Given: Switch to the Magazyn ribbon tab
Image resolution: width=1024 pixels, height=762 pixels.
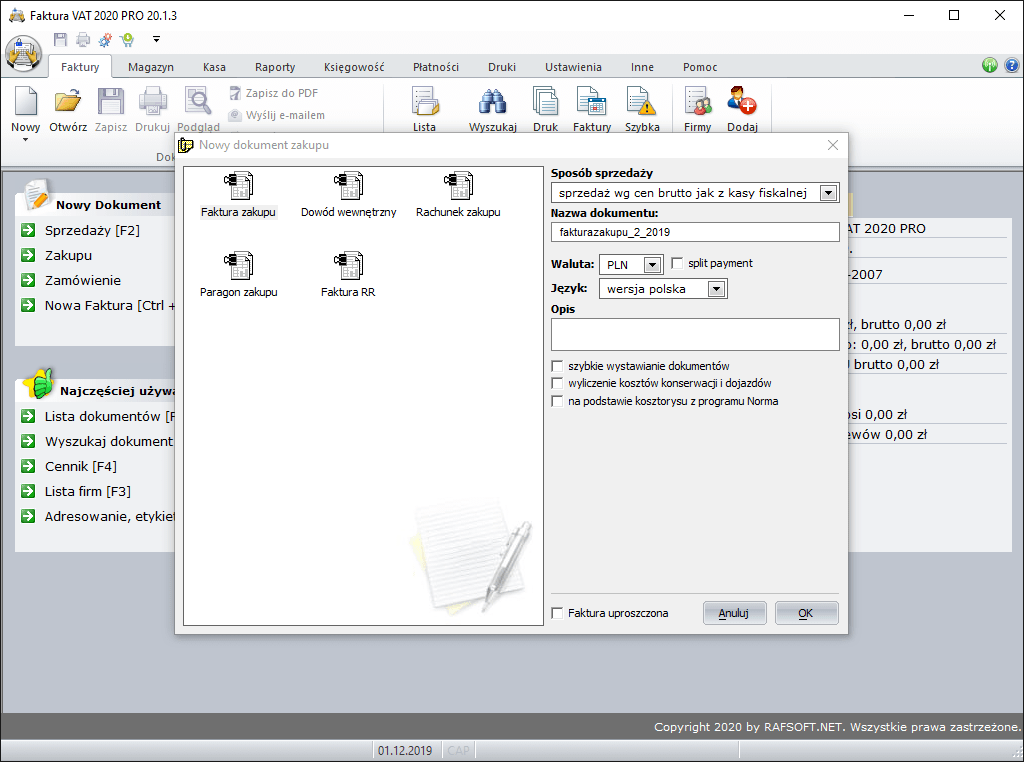Looking at the screenshot, I should point(150,67).
